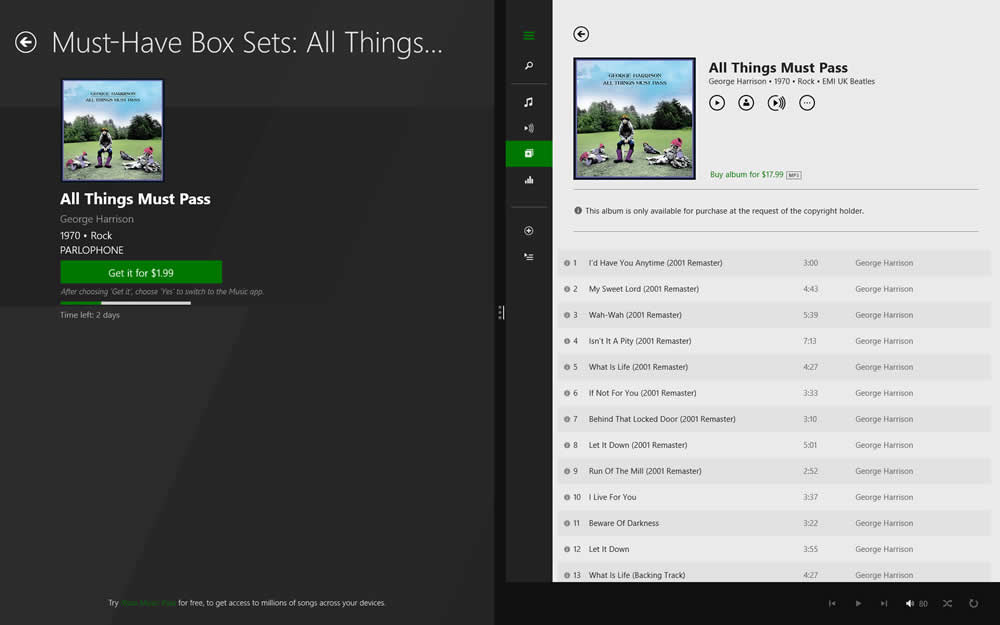Select track What Is Life (2001 Remaster)
The height and width of the screenshot is (625, 1000).
coord(774,367)
